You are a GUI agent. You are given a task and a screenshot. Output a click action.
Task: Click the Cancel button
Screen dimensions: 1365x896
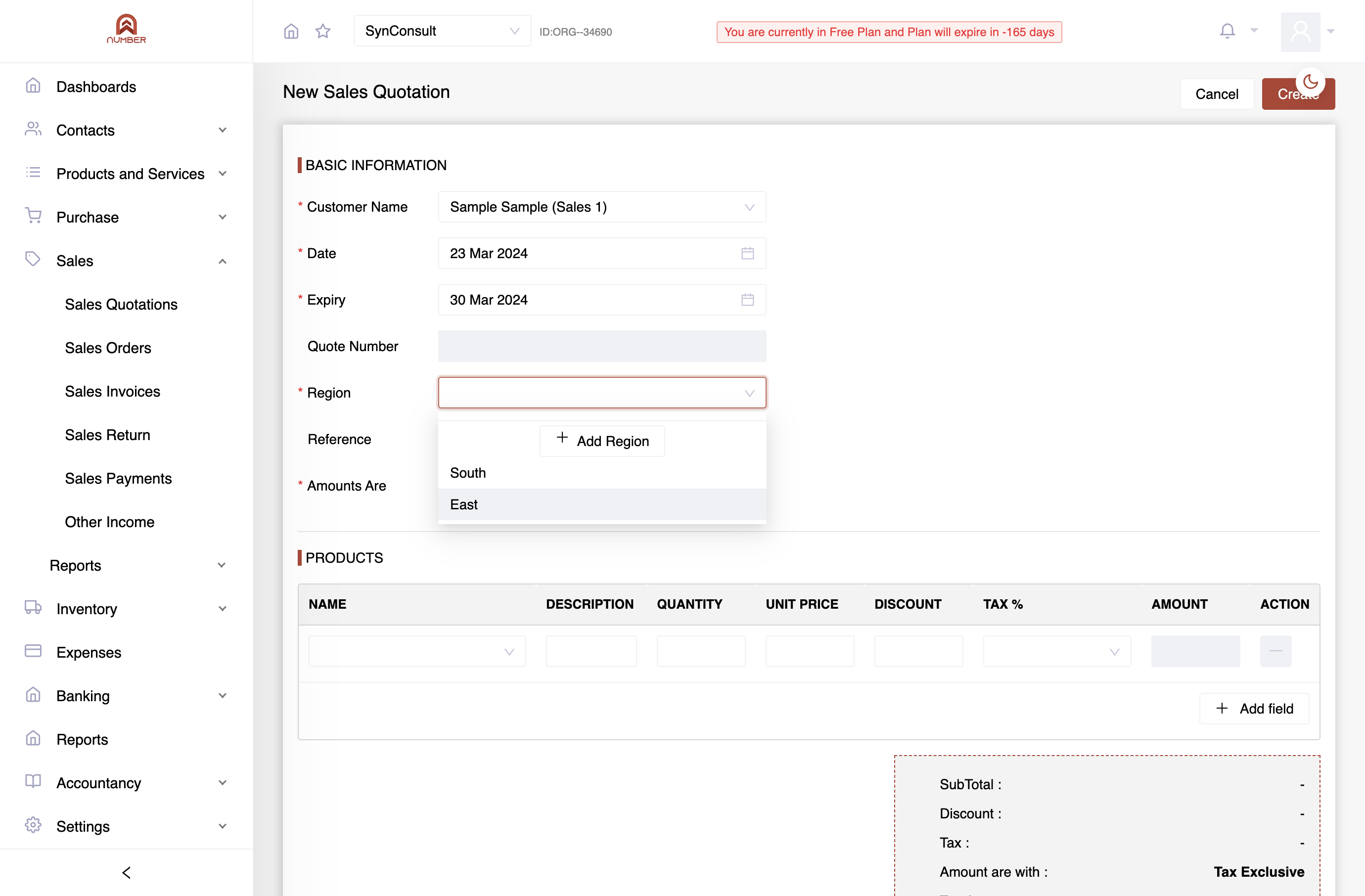click(x=1217, y=94)
